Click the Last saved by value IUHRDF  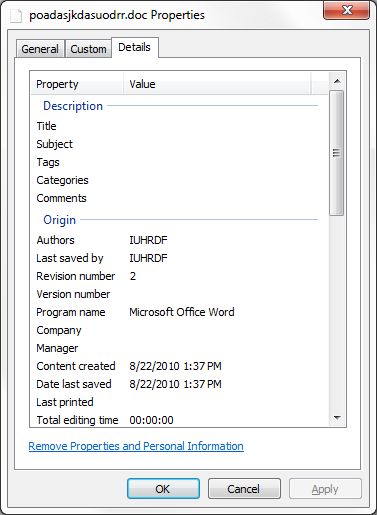pos(148,258)
